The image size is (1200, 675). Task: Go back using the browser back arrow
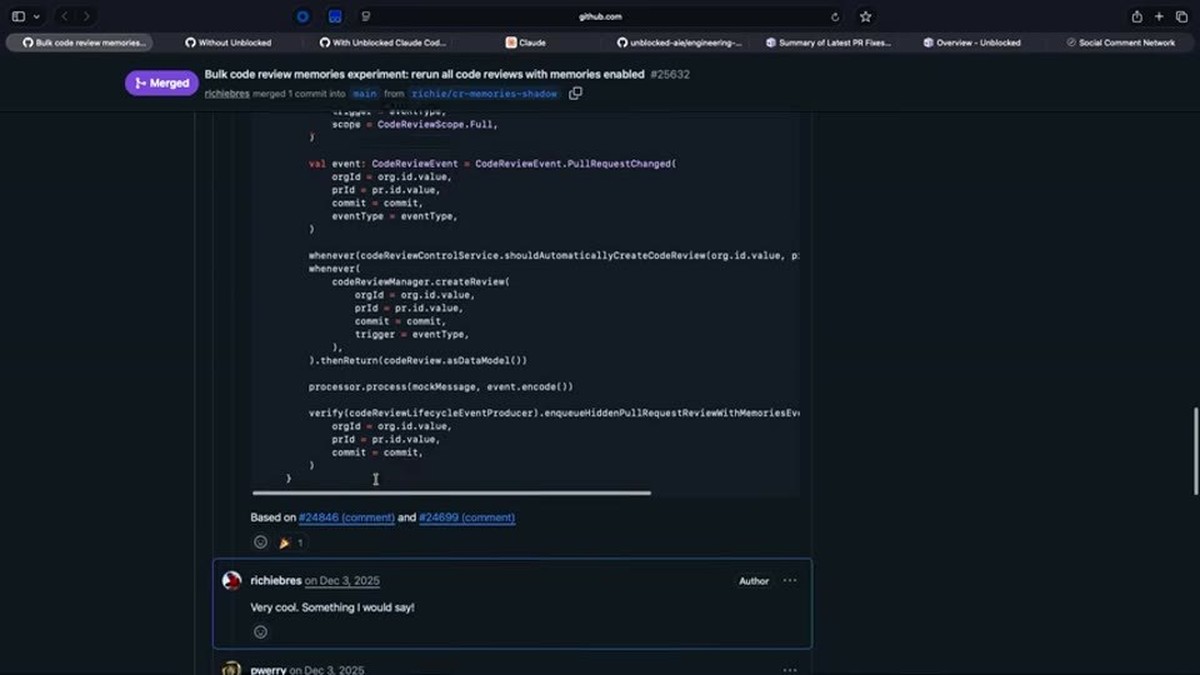click(65, 17)
